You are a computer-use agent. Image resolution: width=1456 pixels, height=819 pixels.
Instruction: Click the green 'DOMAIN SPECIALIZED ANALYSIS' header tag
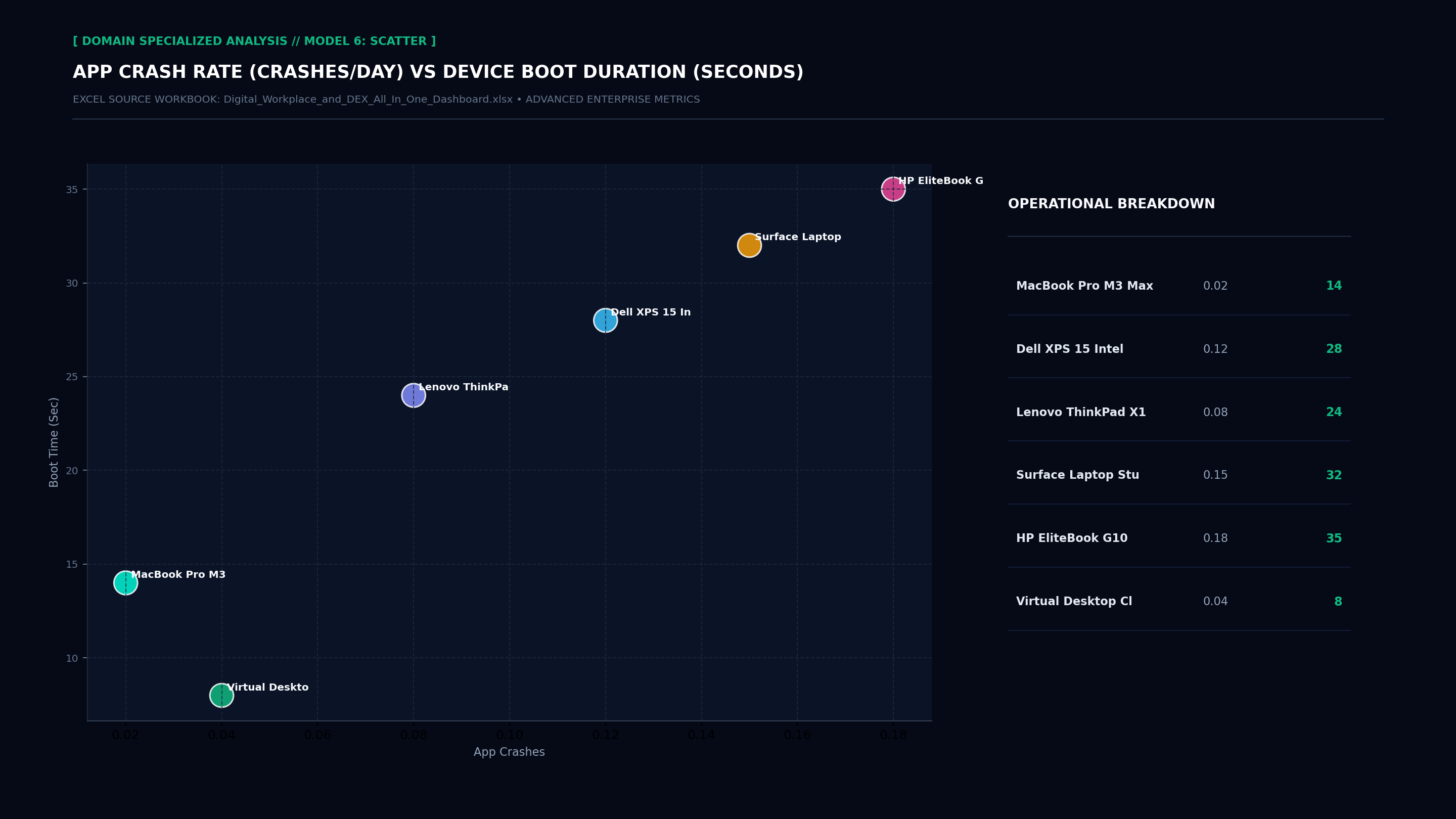coord(254,41)
